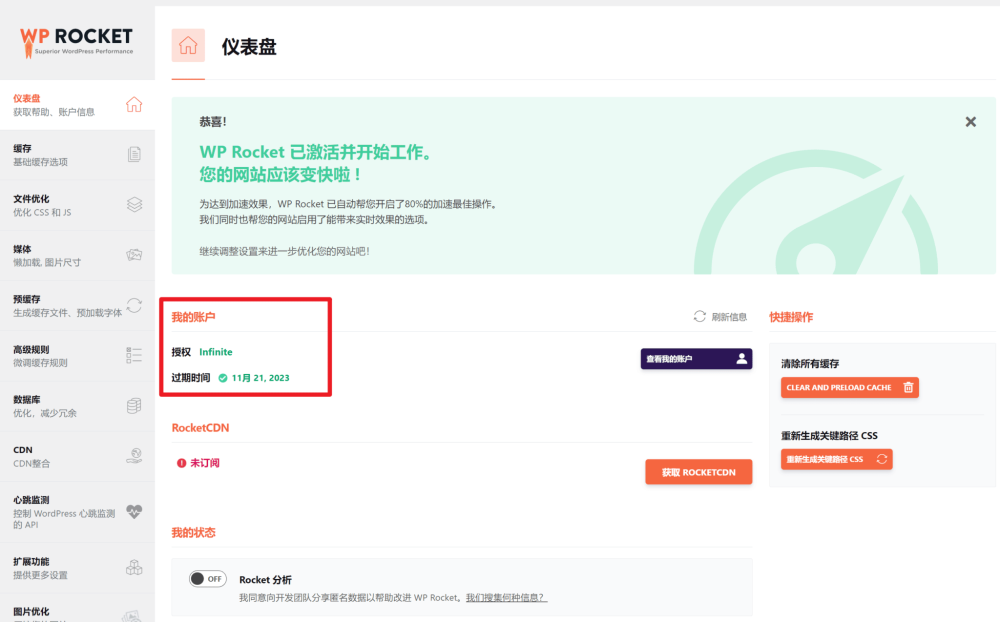The height and width of the screenshot is (622, 1000).
Task: Click the circular arrows icon on 重新生成关键路径 CSS button
Action: 881,459
